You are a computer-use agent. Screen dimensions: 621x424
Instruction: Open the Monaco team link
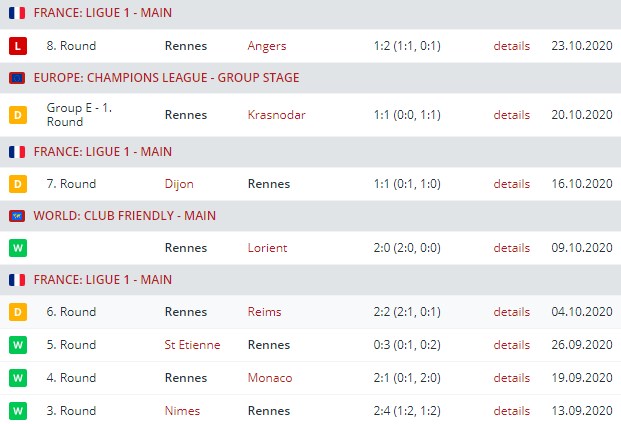point(270,378)
